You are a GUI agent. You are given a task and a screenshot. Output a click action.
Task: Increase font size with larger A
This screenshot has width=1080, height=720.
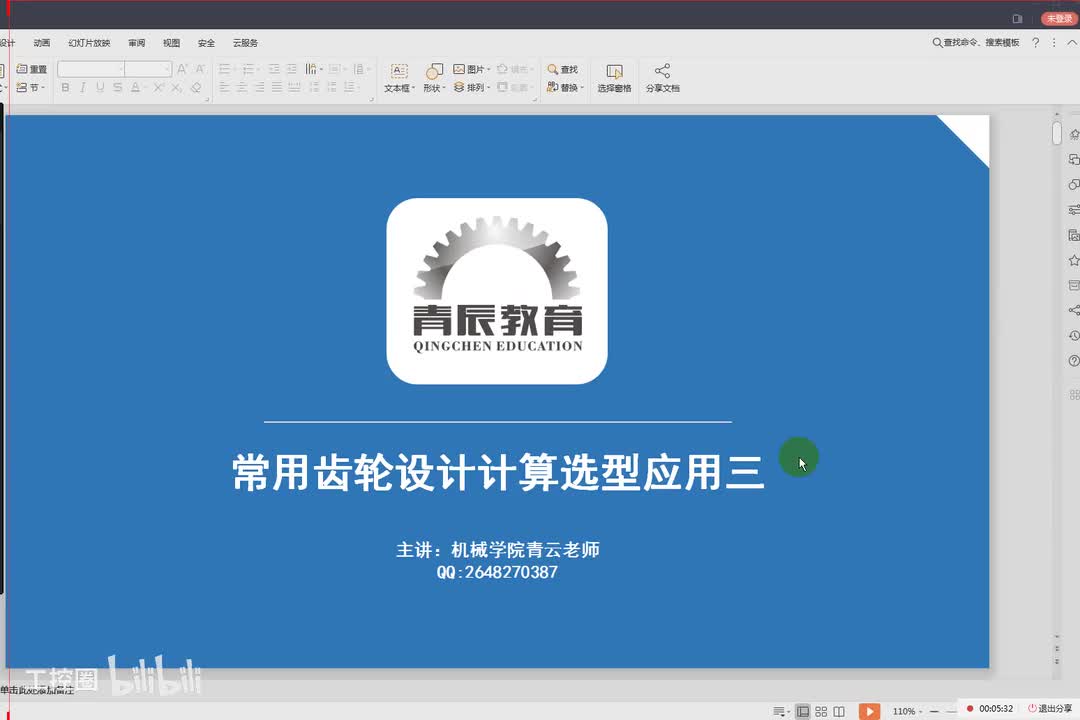pos(182,69)
